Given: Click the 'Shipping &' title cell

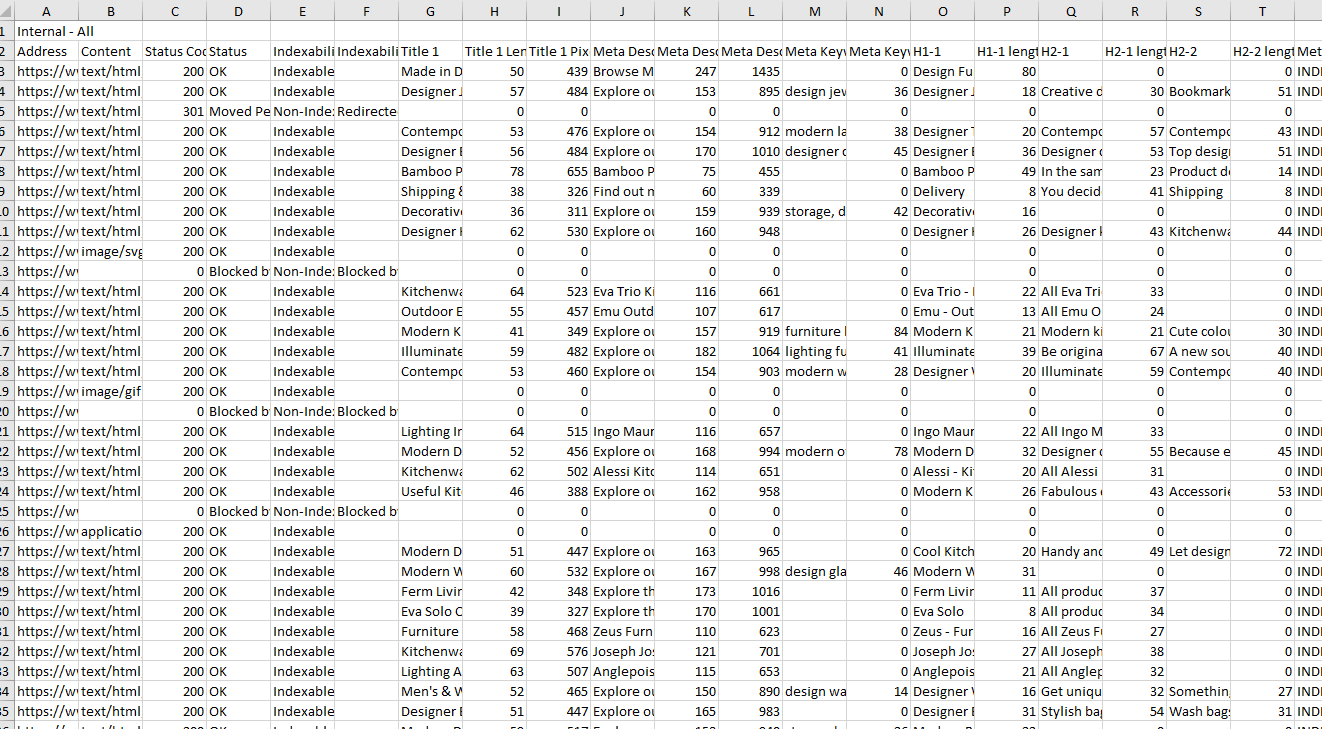Looking at the screenshot, I should pyautogui.click(x=430, y=191).
